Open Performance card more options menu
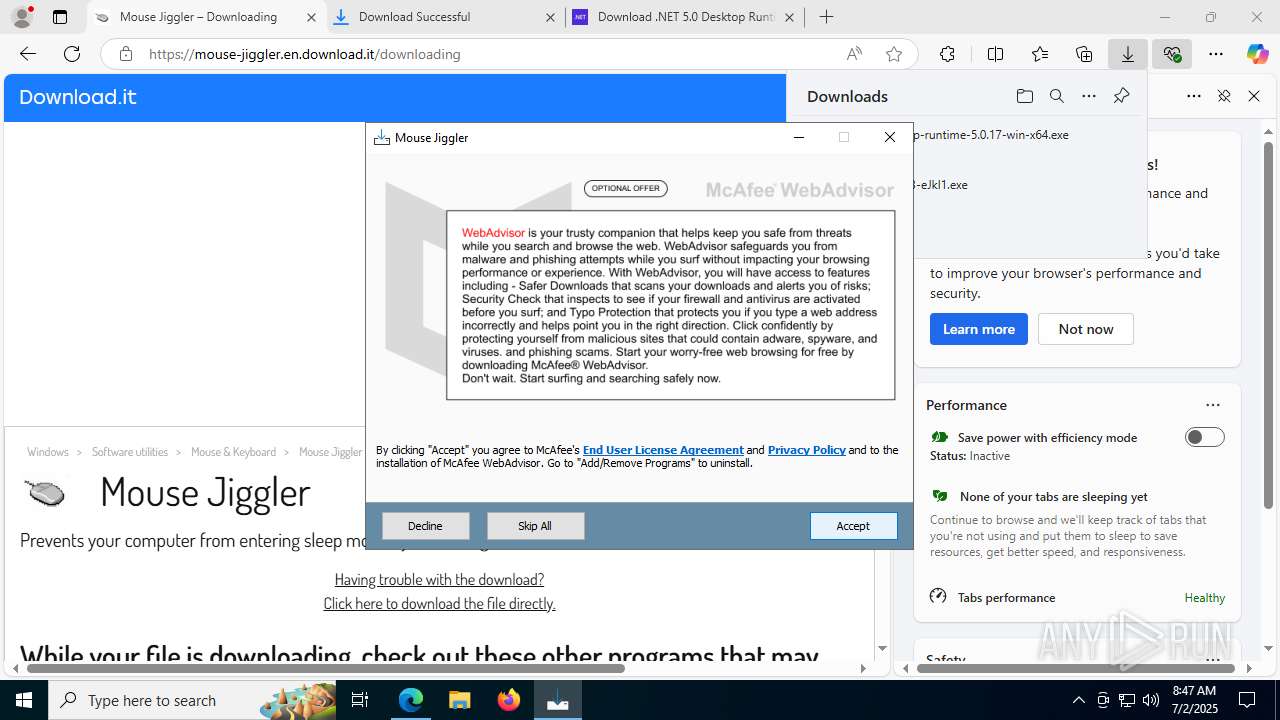 (1213, 405)
